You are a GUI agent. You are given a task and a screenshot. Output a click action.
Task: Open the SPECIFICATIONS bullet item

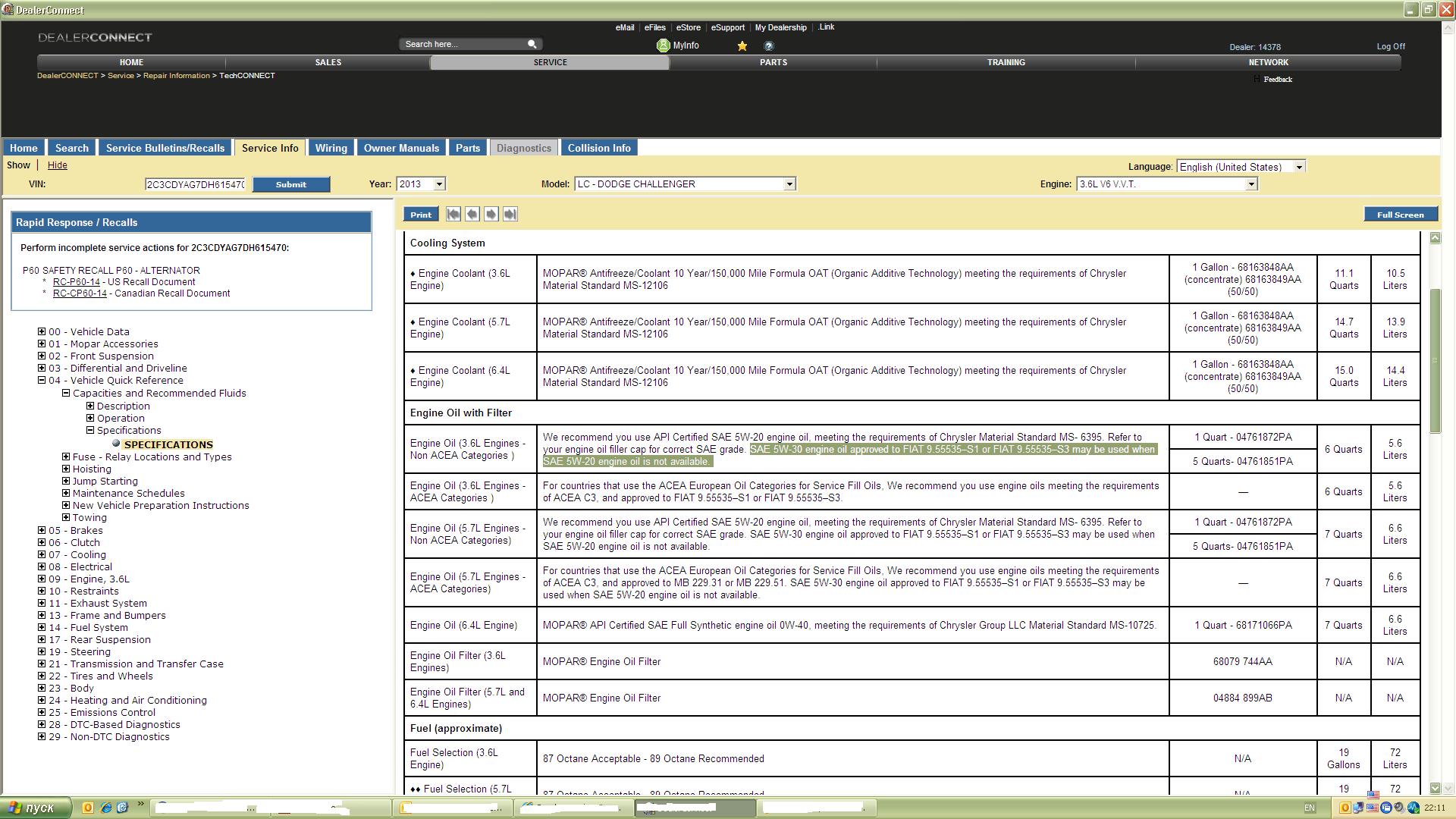[x=168, y=444]
